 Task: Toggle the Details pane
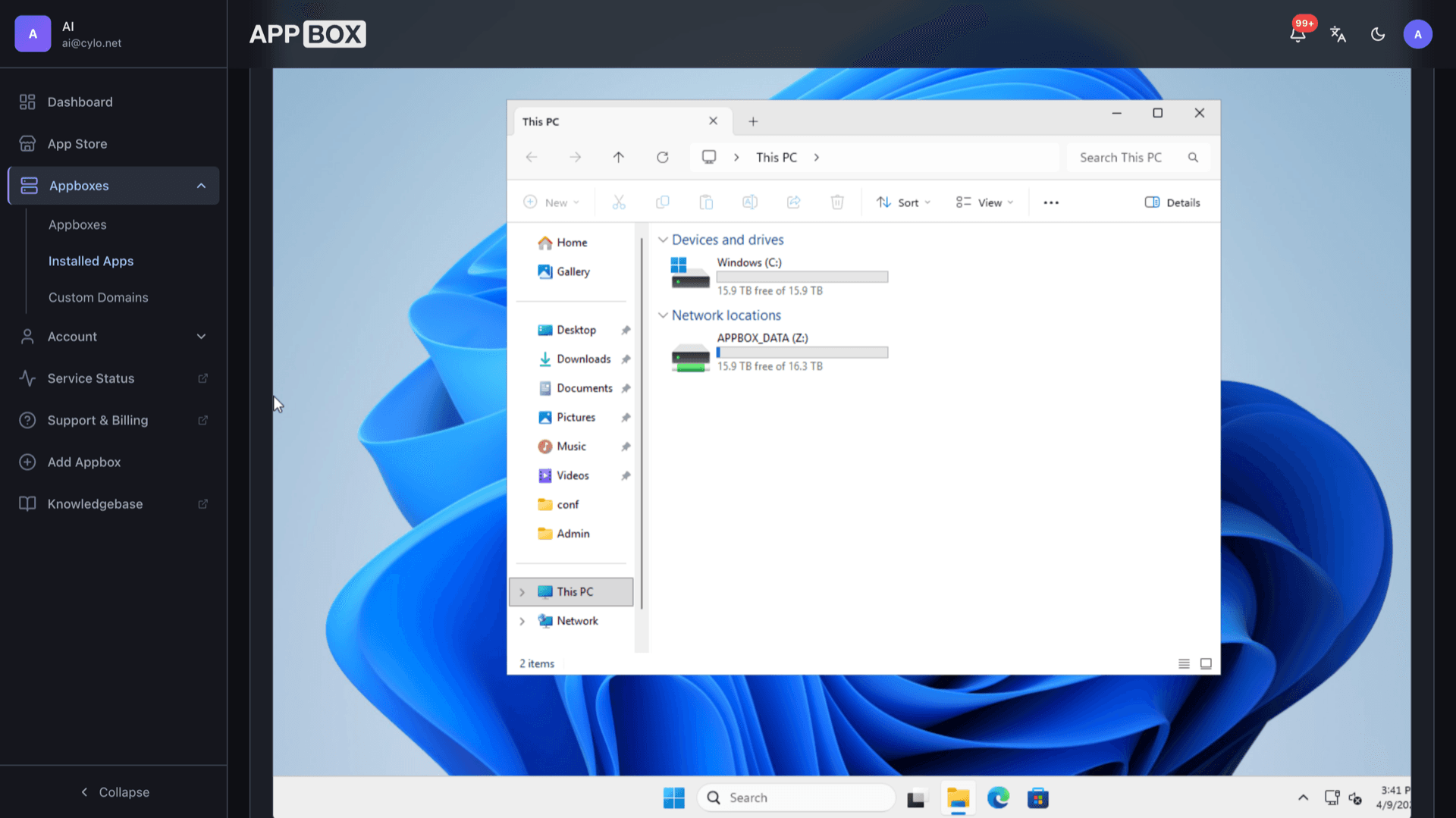pyautogui.click(x=1172, y=202)
